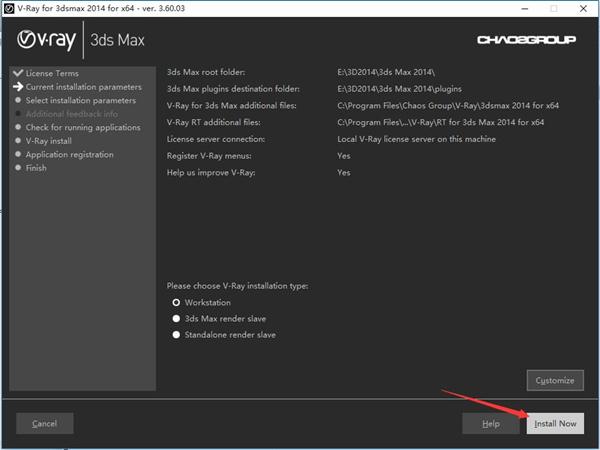Choose 3ds Max render slave option
600x450 pixels.
[176, 318]
